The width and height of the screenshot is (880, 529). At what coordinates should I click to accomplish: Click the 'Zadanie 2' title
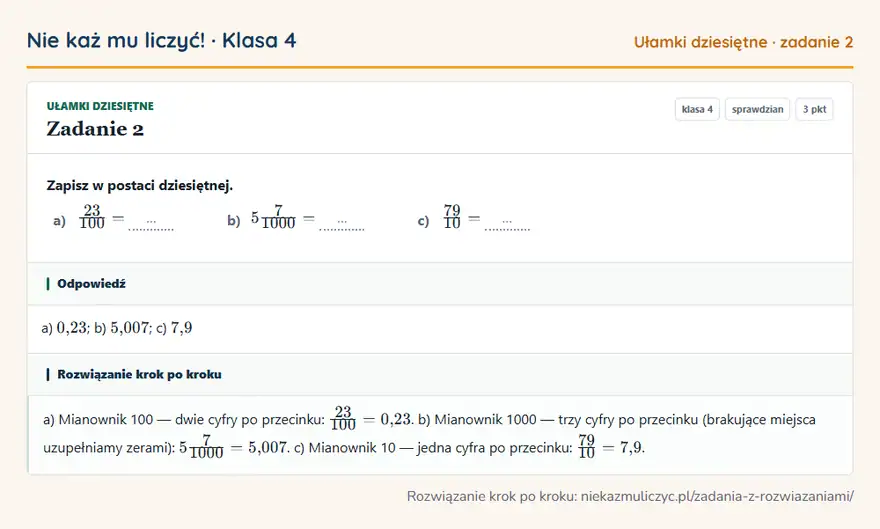(95, 129)
